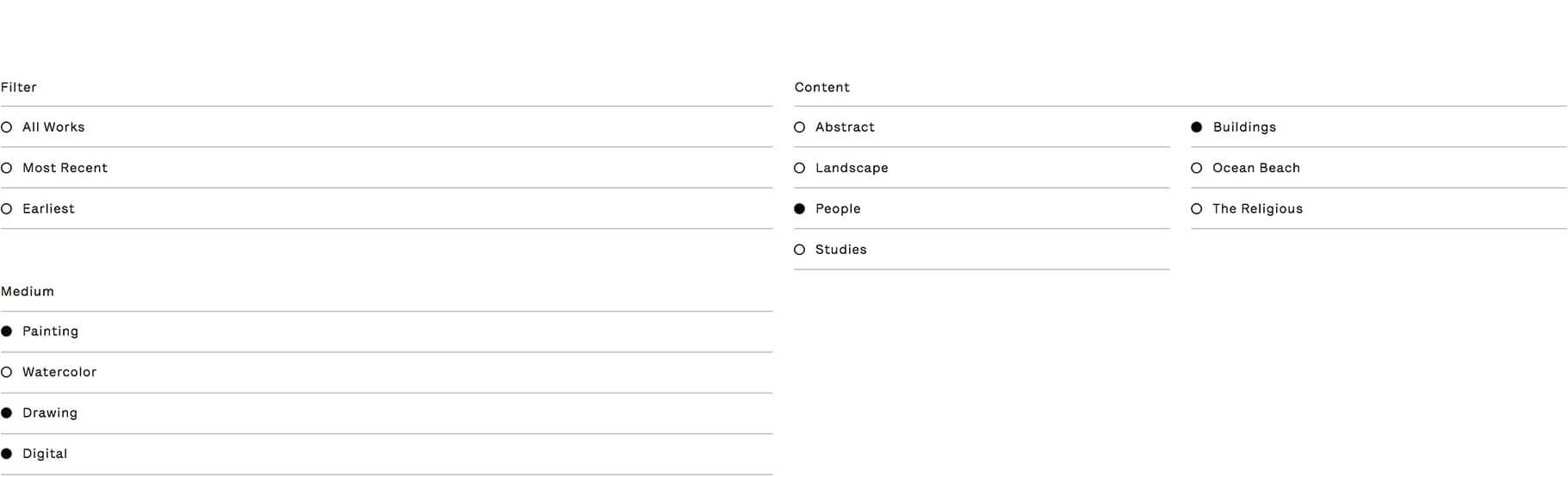This screenshot has height=477, width=1568.
Task: Enable the Abstract content filter
Action: (844, 127)
